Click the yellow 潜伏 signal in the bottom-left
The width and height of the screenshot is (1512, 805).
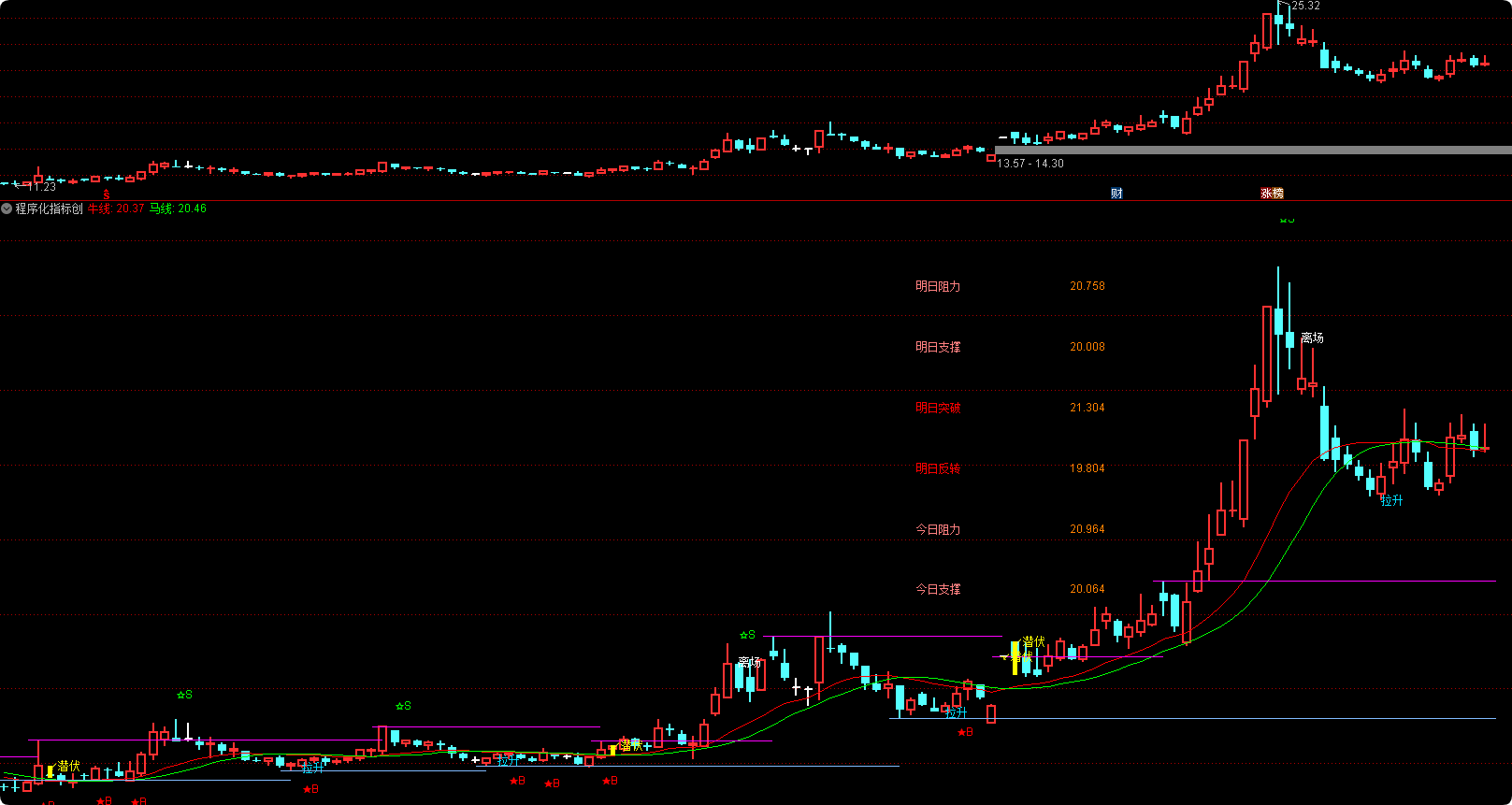pyautogui.click(x=68, y=766)
